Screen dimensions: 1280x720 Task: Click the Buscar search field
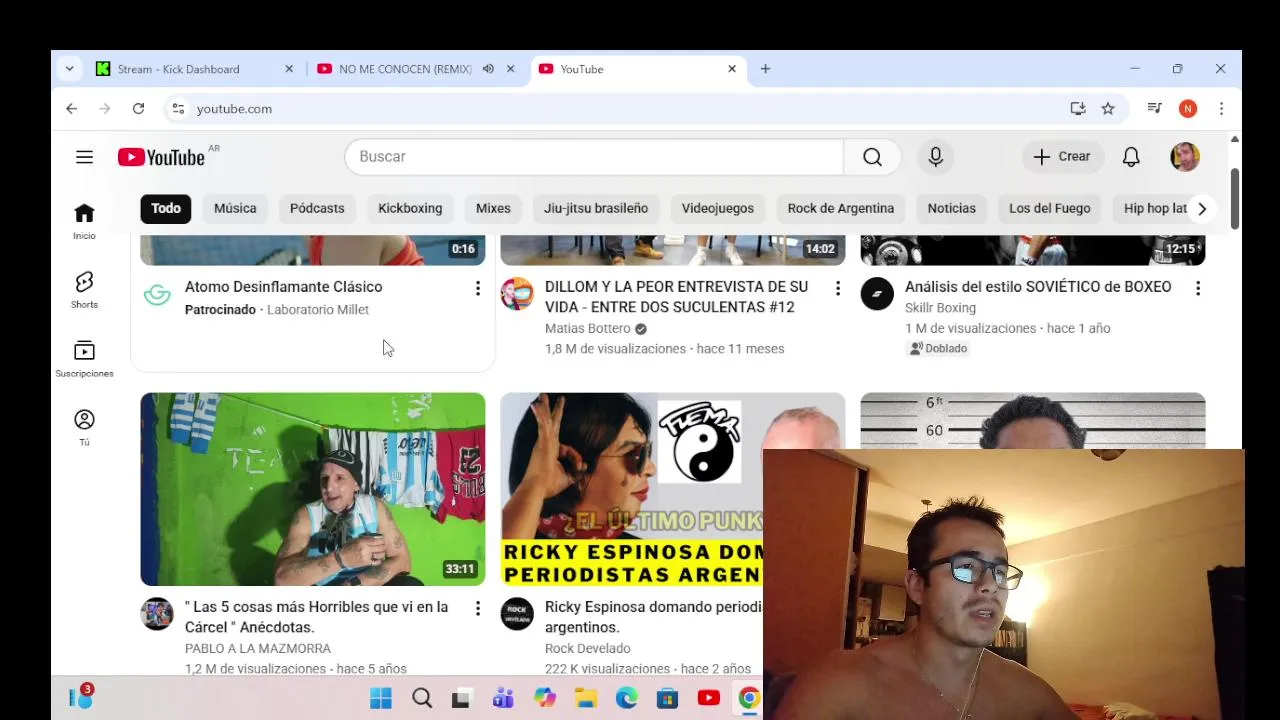tap(594, 157)
